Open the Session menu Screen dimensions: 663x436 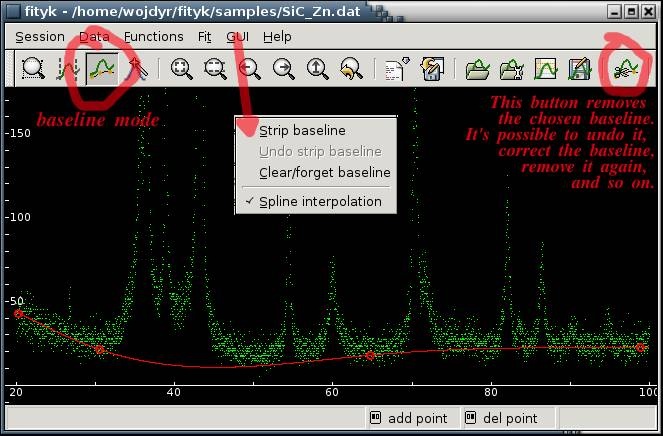40,37
